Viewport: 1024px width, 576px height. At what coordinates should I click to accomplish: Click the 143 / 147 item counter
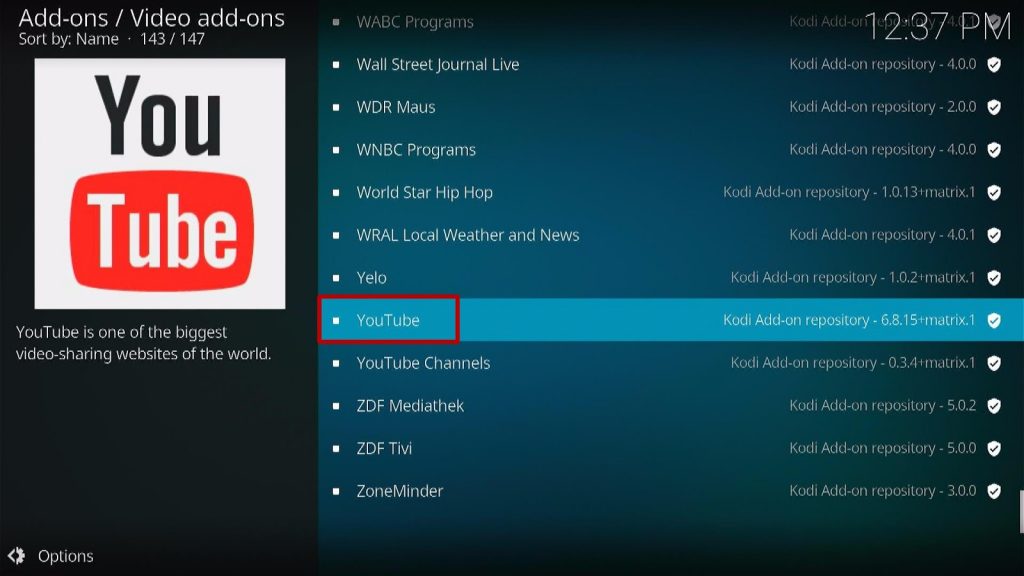tap(172, 39)
